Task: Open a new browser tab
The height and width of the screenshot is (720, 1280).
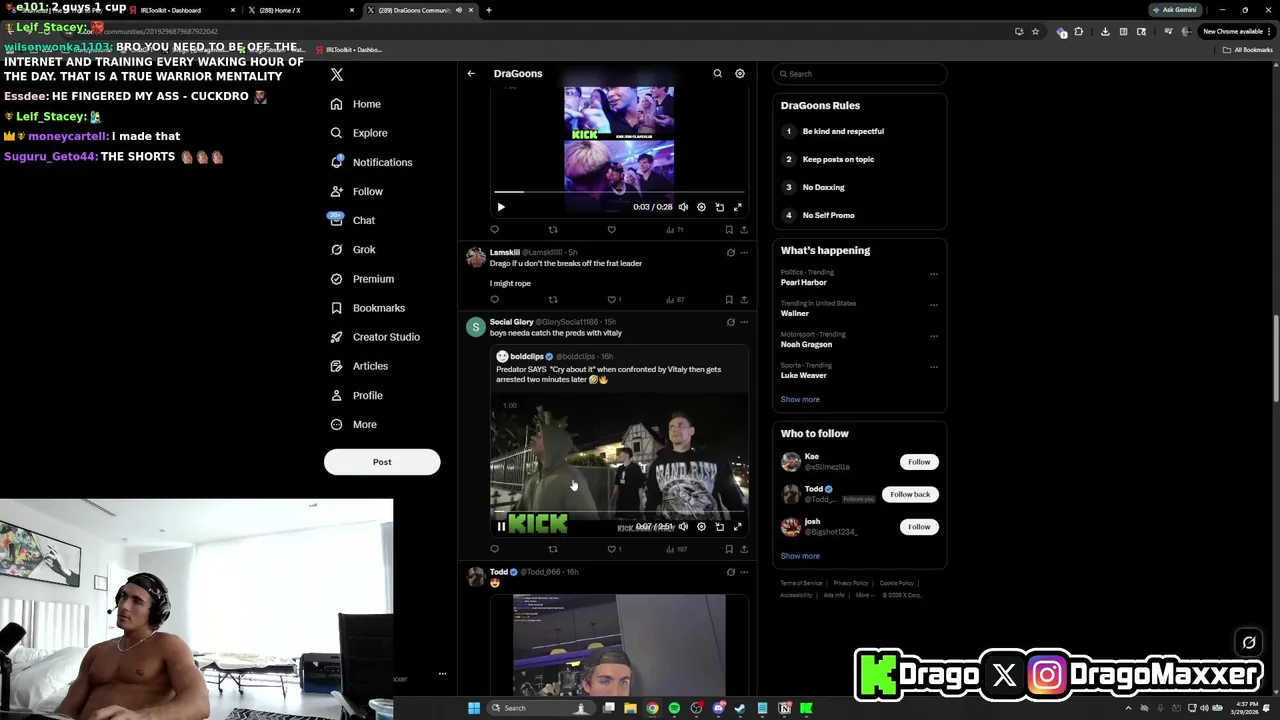Action: pos(488,10)
